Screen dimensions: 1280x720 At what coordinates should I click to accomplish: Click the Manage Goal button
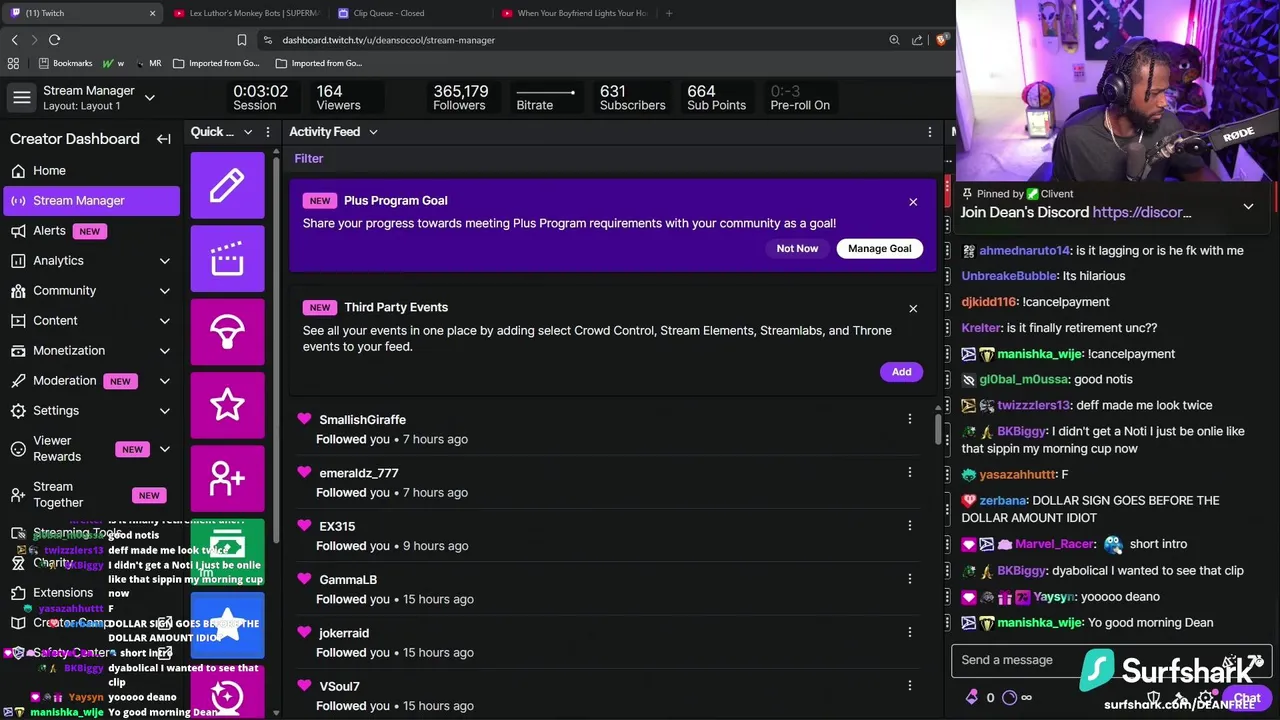pos(880,248)
